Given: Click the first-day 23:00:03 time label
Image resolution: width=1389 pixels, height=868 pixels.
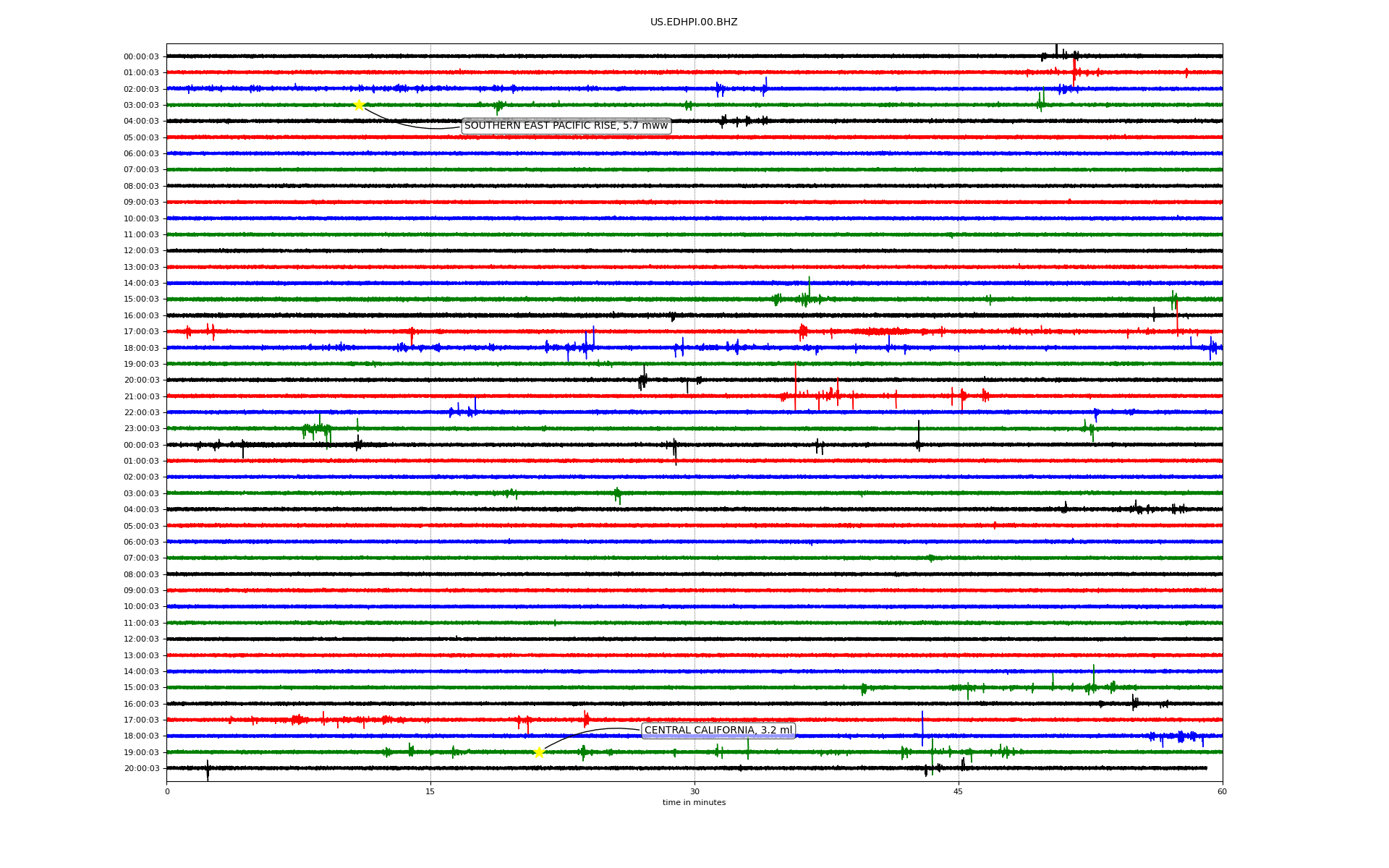Looking at the screenshot, I should [x=141, y=429].
